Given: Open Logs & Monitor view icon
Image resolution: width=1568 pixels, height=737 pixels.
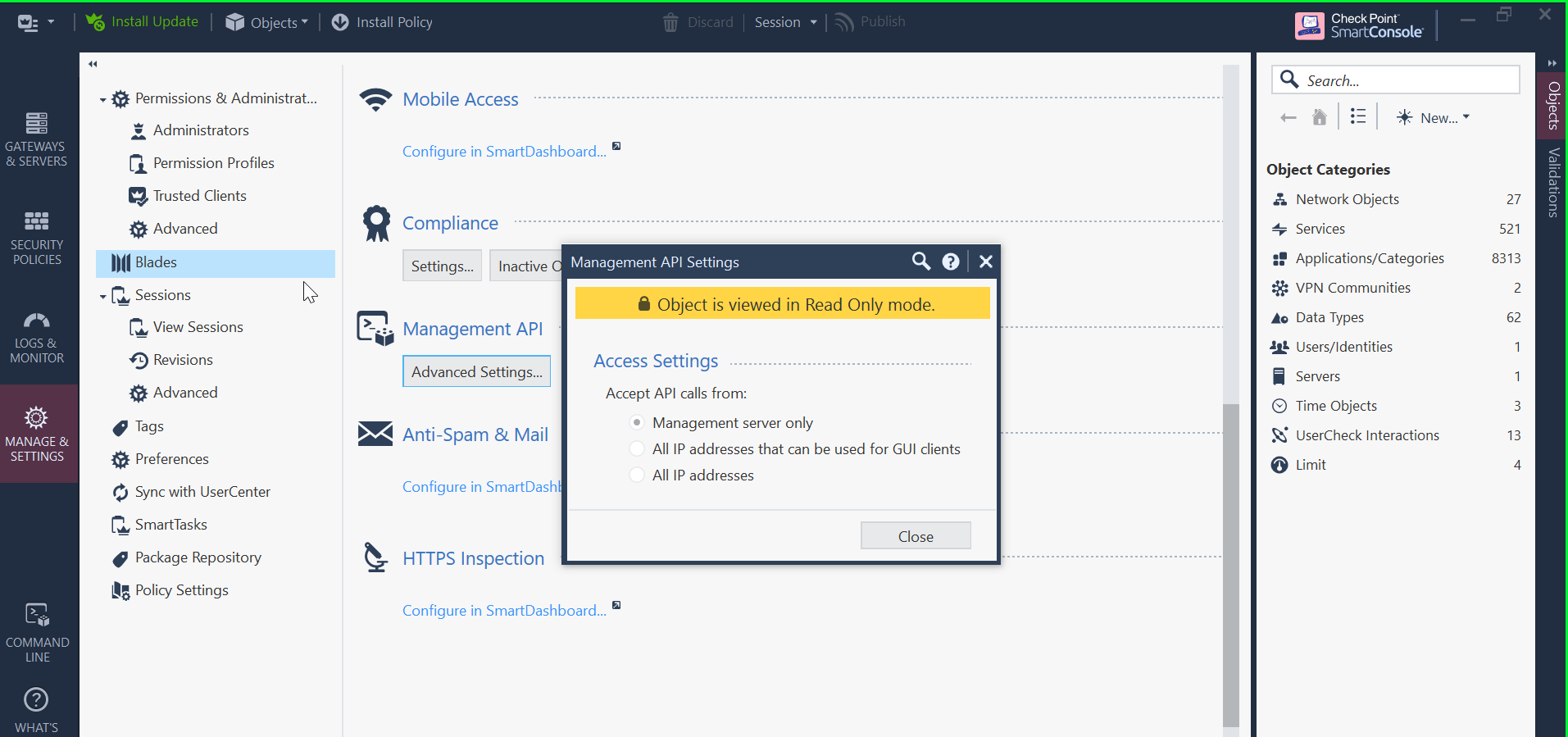Looking at the screenshot, I should point(36,321).
